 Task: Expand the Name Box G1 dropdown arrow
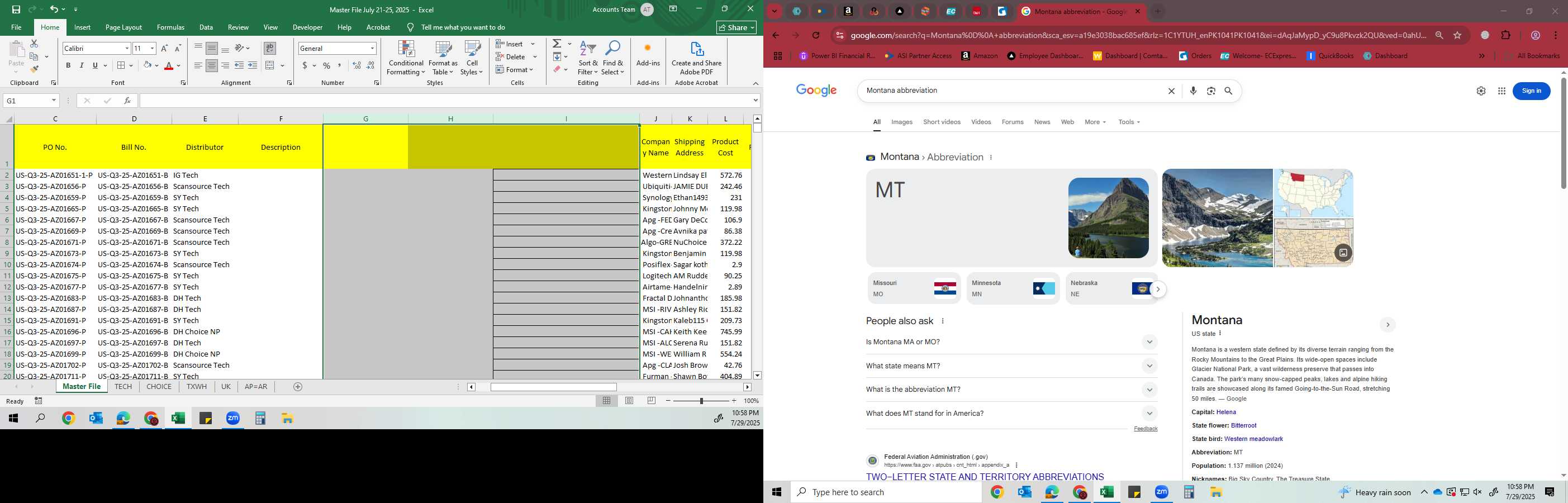pyautogui.click(x=54, y=101)
